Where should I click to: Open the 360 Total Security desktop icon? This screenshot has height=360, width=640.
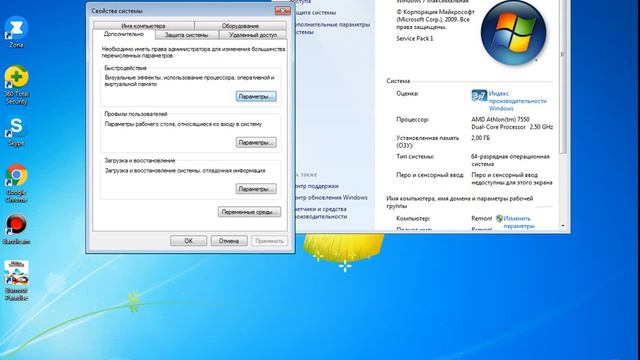coord(16,85)
